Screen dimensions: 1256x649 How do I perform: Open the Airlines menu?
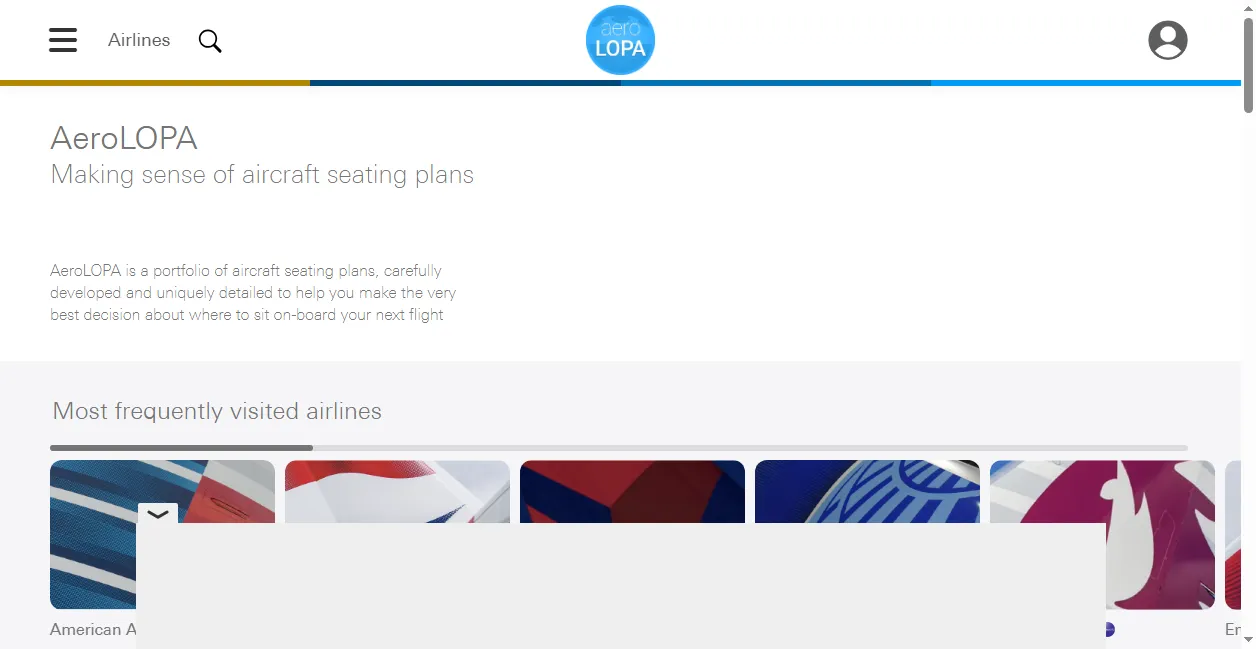(x=139, y=40)
